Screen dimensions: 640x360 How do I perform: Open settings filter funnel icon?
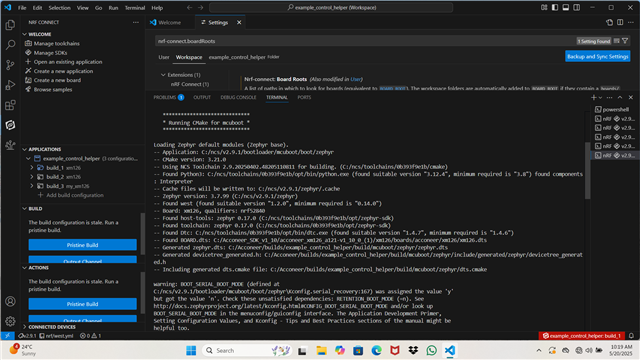click(x=625, y=41)
